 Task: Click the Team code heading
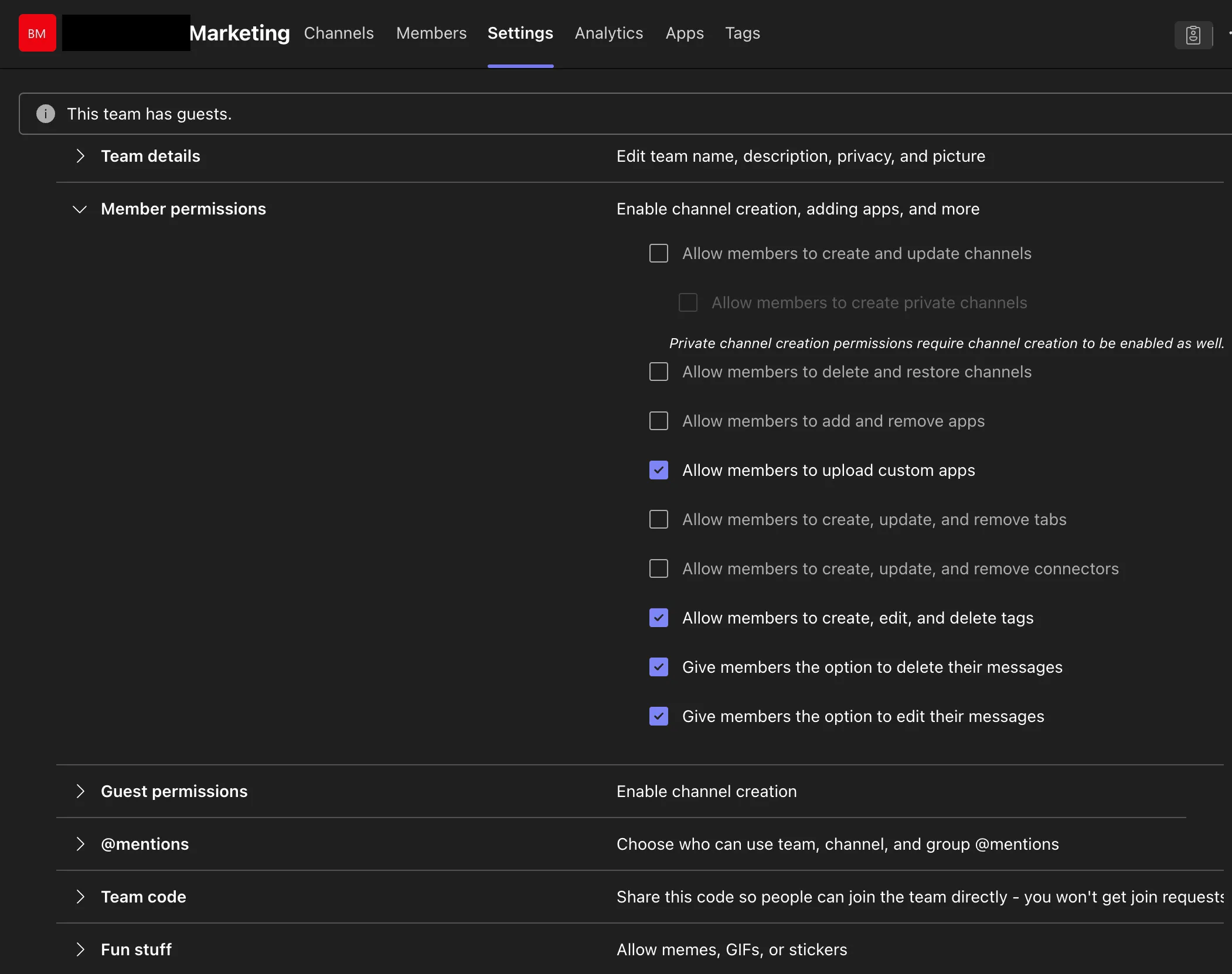pos(144,897)
